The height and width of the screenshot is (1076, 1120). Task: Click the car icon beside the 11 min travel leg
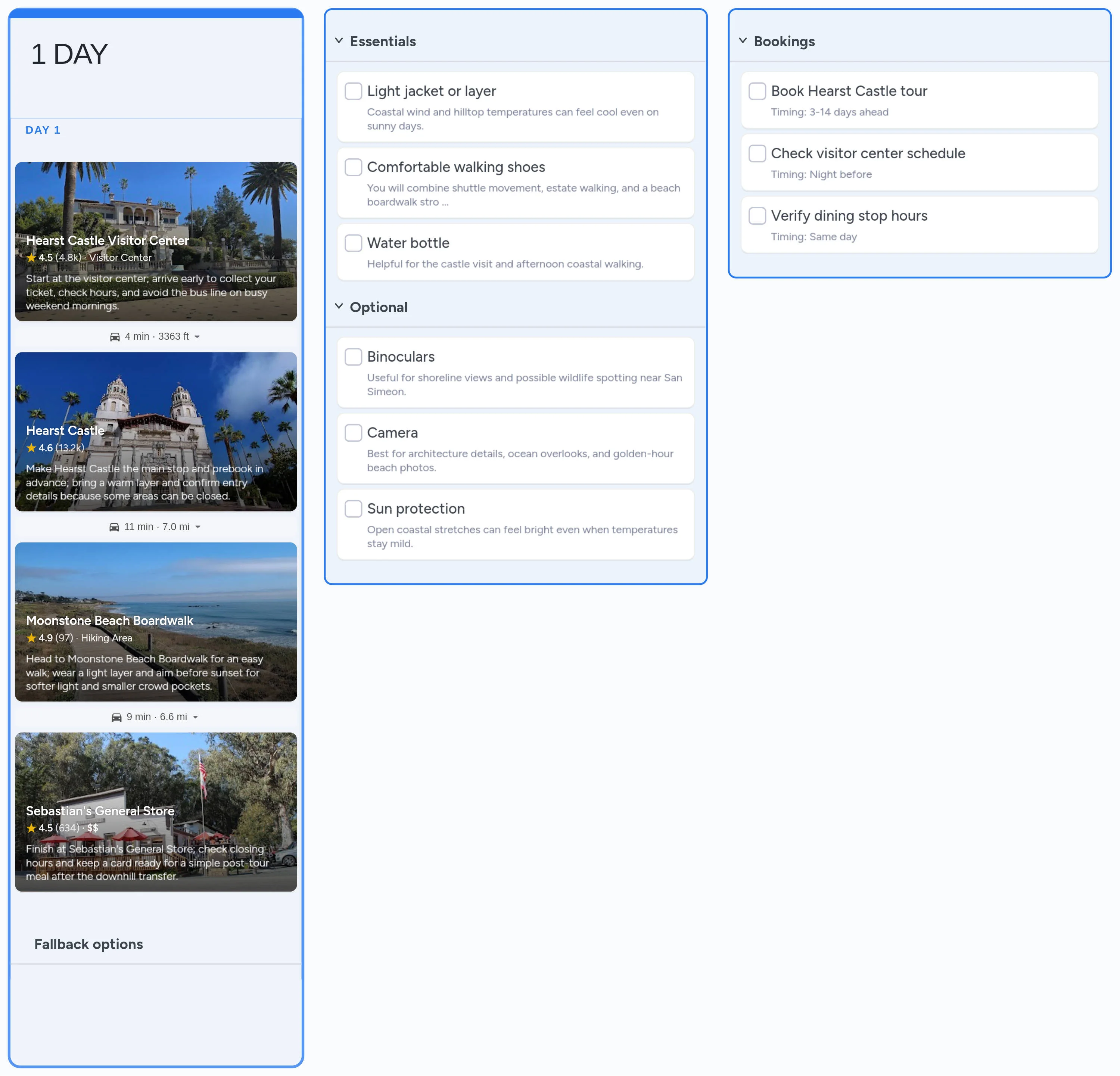[115, 526]
